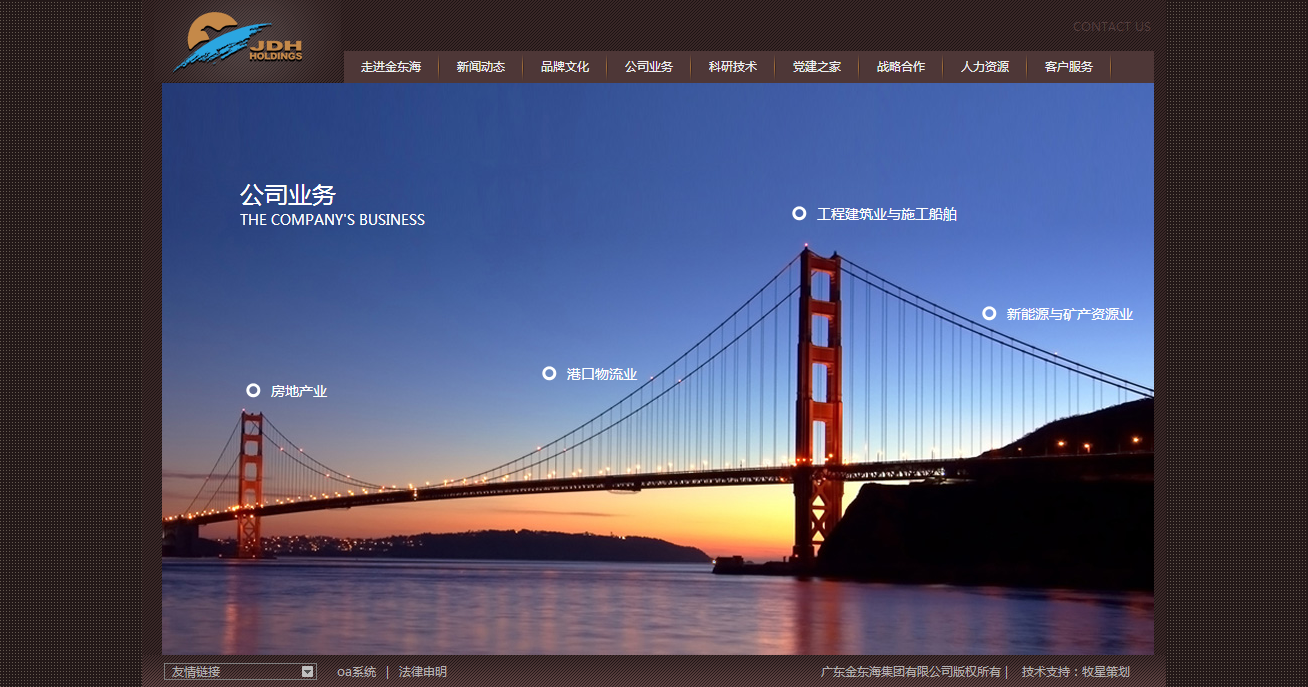Open the 新闻动态 menu item
Image resolution: width=1308 pixels, height=687 pixels.
coord(481,67)
